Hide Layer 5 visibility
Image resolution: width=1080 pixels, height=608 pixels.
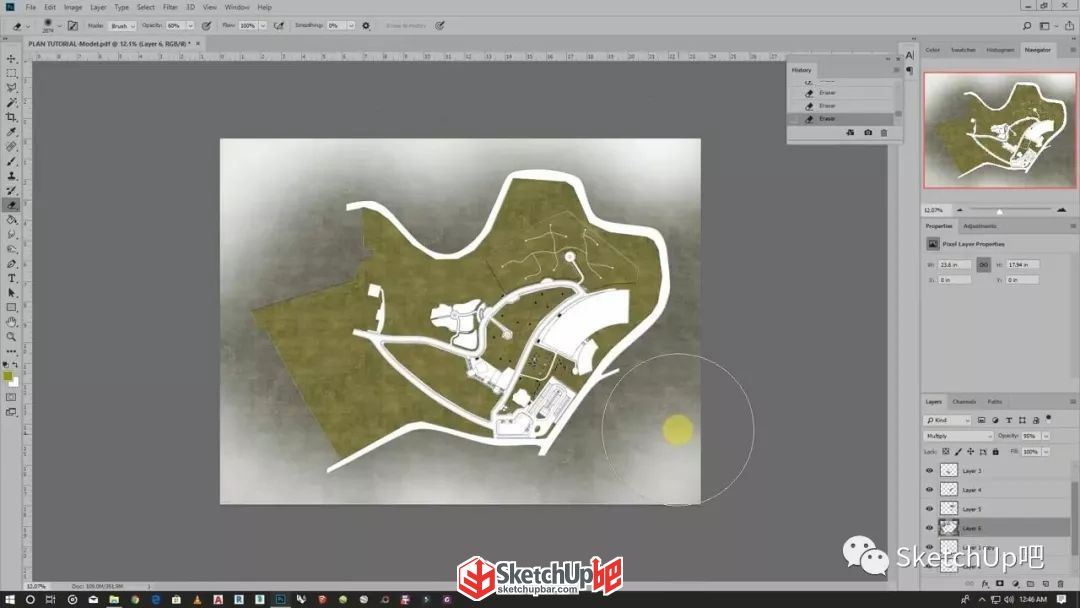(929, 509)
